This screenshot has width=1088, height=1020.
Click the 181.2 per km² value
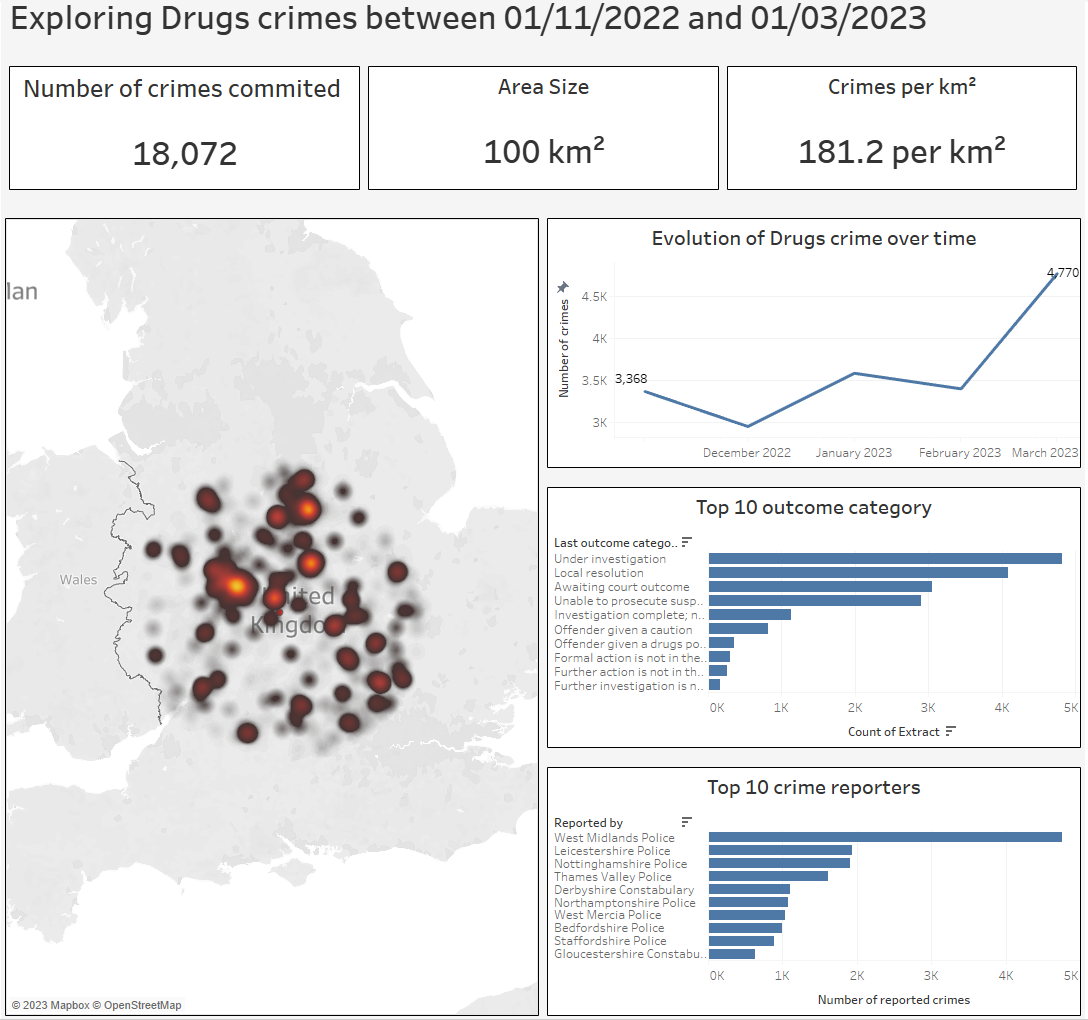(901, 152)
